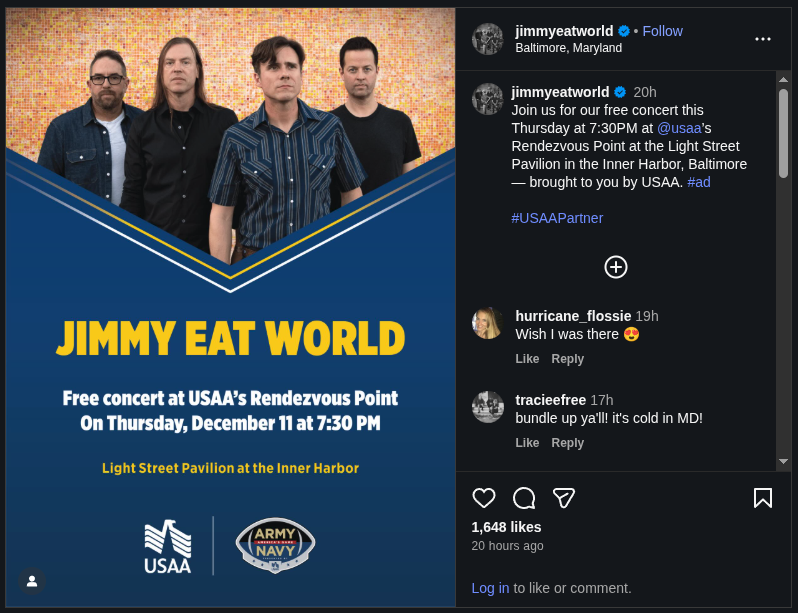Load more comments with the plus circle
The height and width of the screenshot is (613, 798).
tap(616, 267)
